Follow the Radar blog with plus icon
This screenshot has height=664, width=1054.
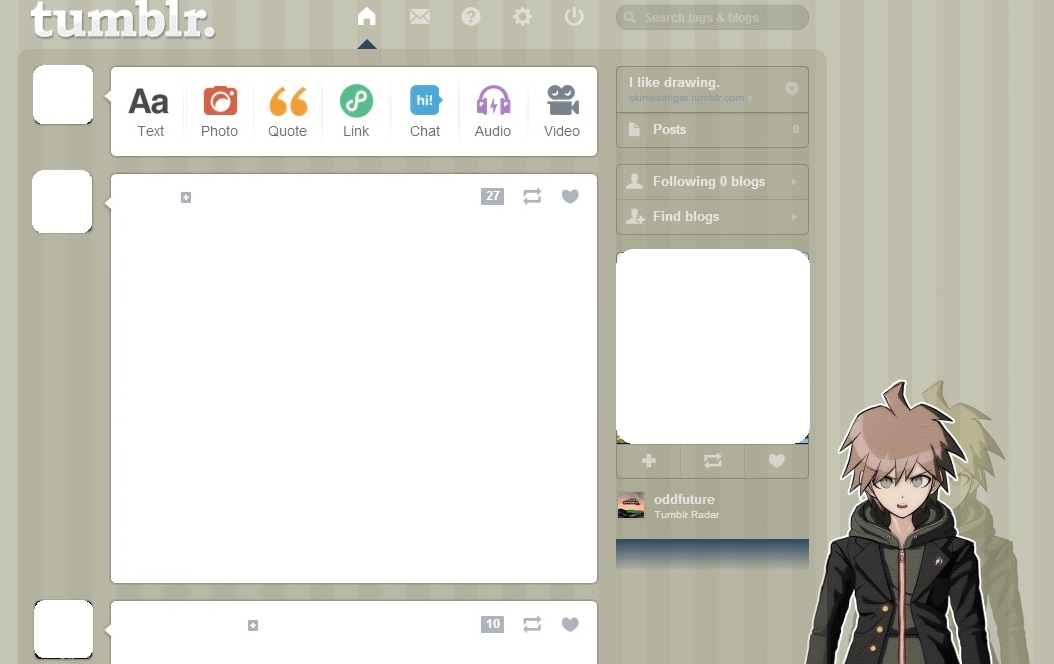click(649, 461)
